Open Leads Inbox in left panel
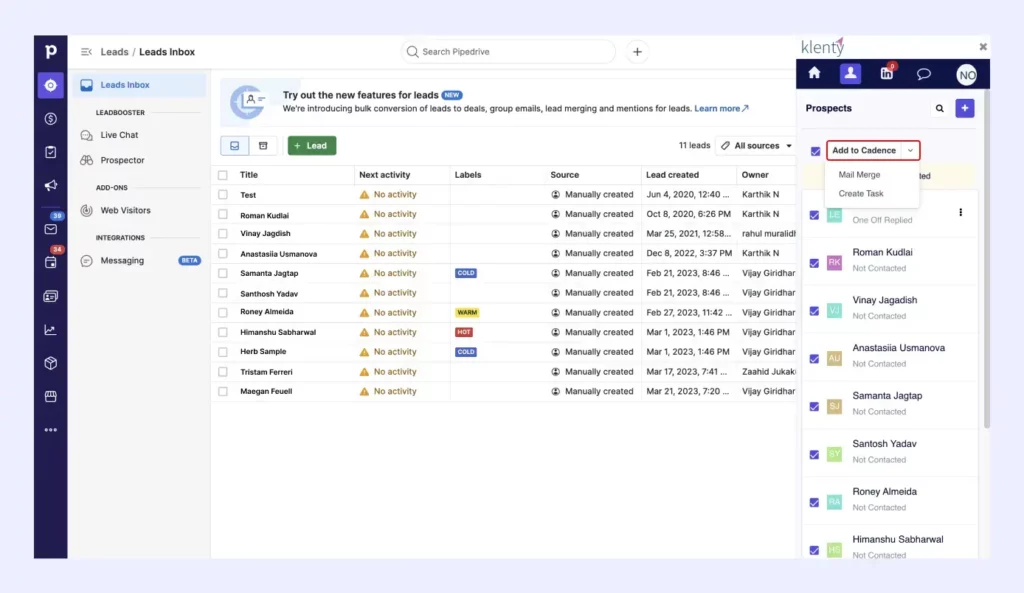 140,85
